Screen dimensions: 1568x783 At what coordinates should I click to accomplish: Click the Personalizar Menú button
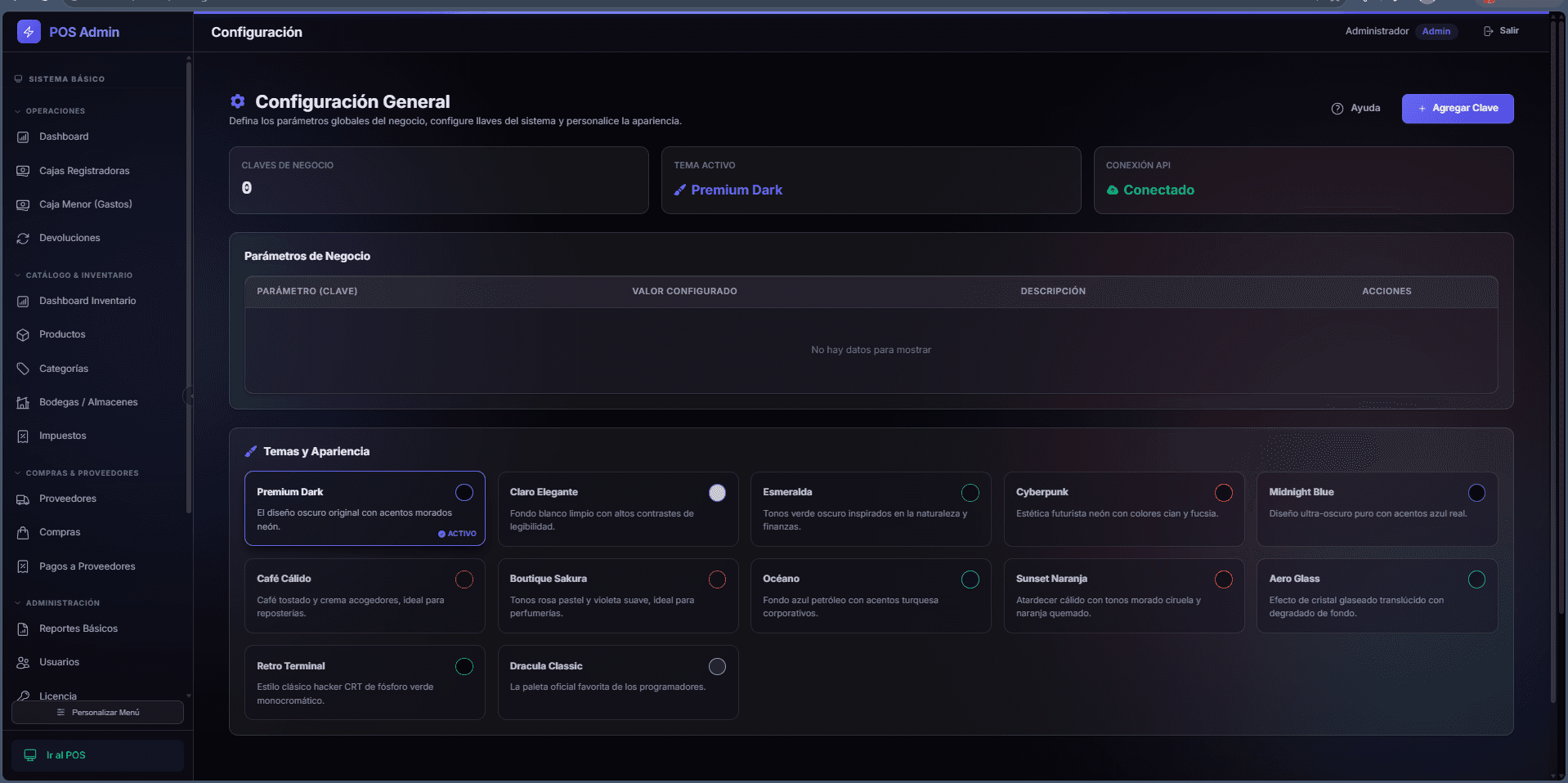click(x=97, y=713)
